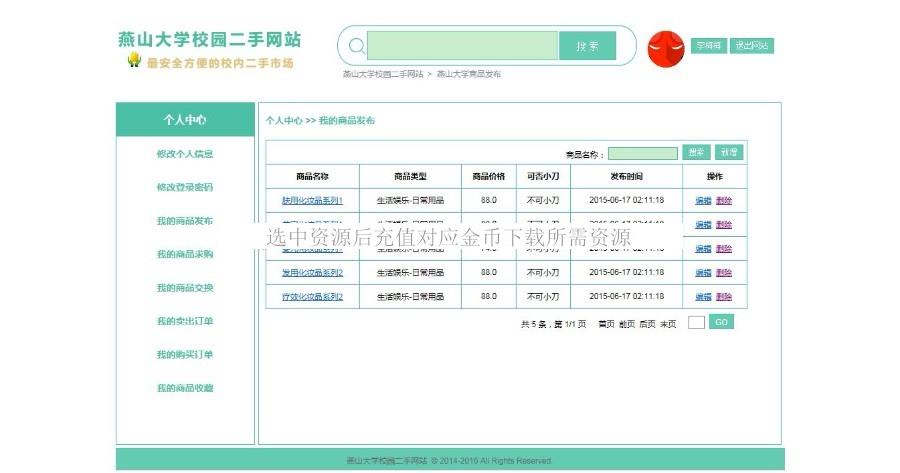
Task: Click price 88.0 in 肤用化妆品系列1 row
Action: (488, 200)
